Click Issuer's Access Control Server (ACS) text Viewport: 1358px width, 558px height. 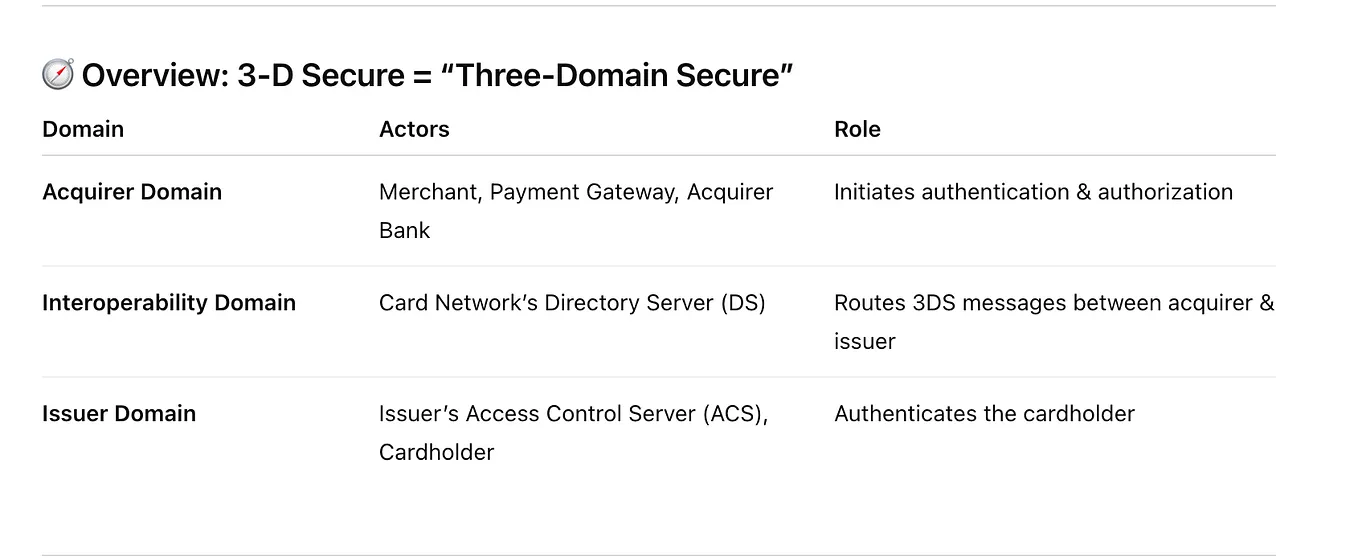click(573, 414)
